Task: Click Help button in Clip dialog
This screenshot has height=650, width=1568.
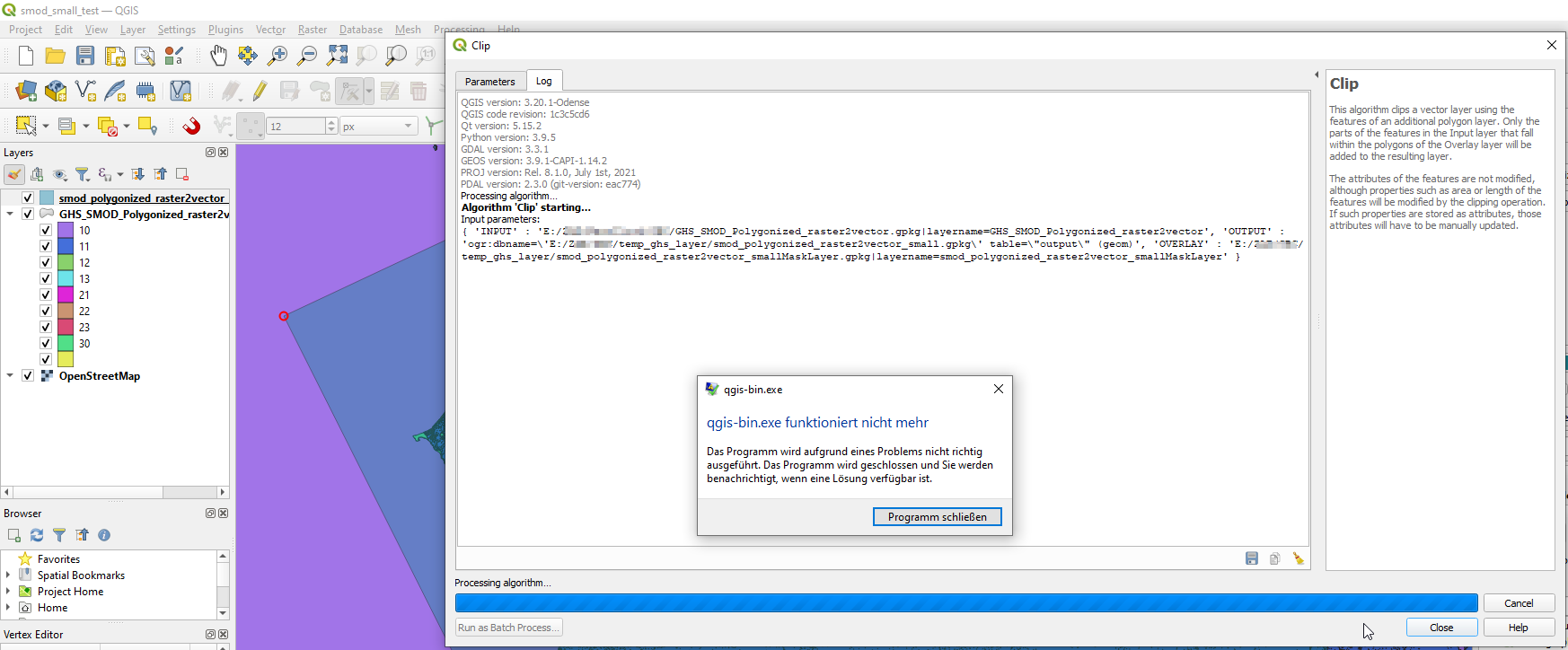Action: click(1519, 628)
